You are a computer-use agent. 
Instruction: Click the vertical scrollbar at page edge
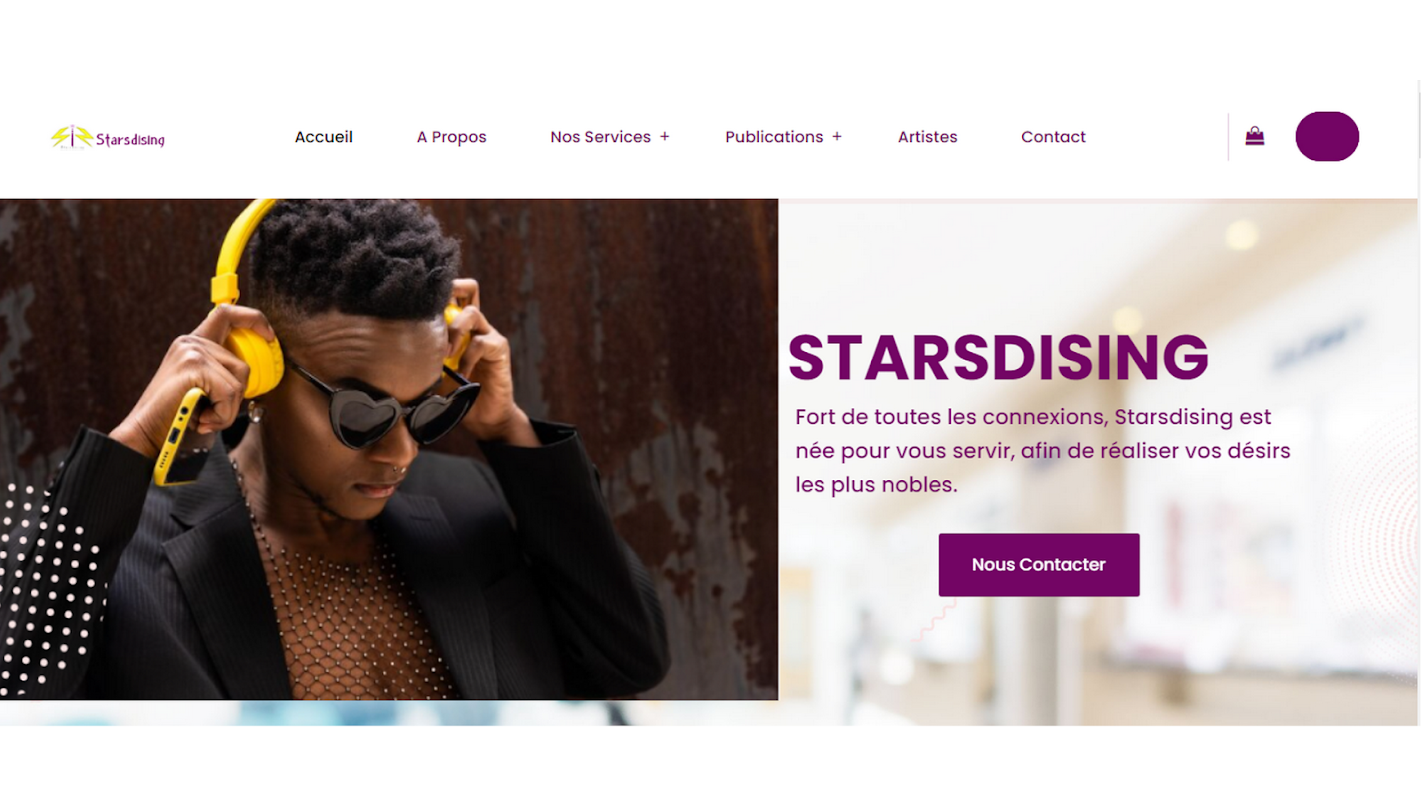point(1419,400)
